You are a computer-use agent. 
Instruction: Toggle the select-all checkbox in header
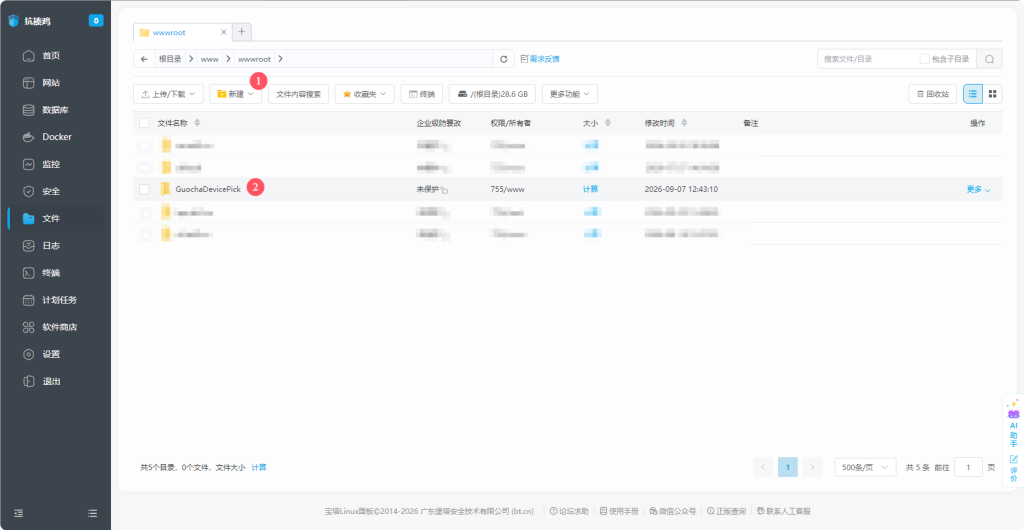pos(144,123)
